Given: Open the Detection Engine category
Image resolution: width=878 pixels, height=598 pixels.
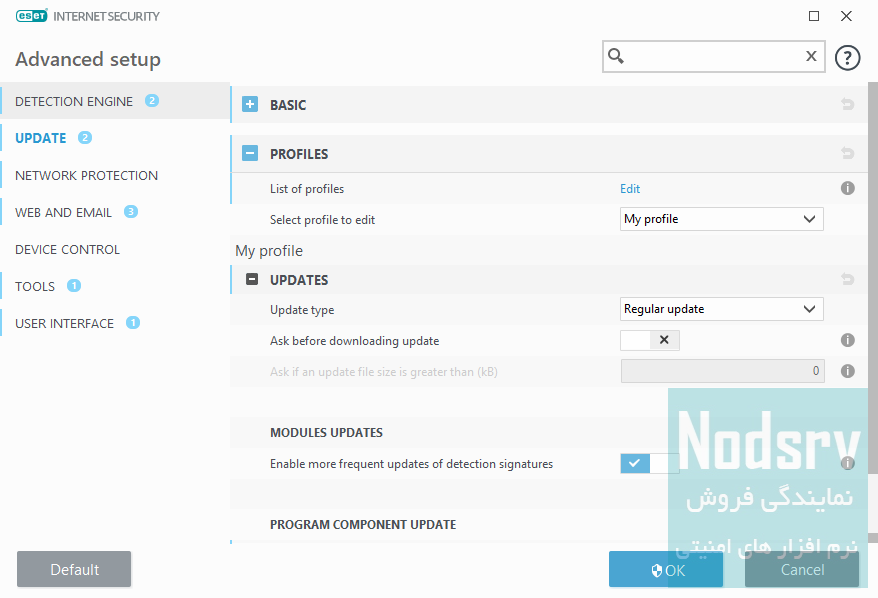Looking at the screenshot, I should pyautogui.click(x=115, y=101).
